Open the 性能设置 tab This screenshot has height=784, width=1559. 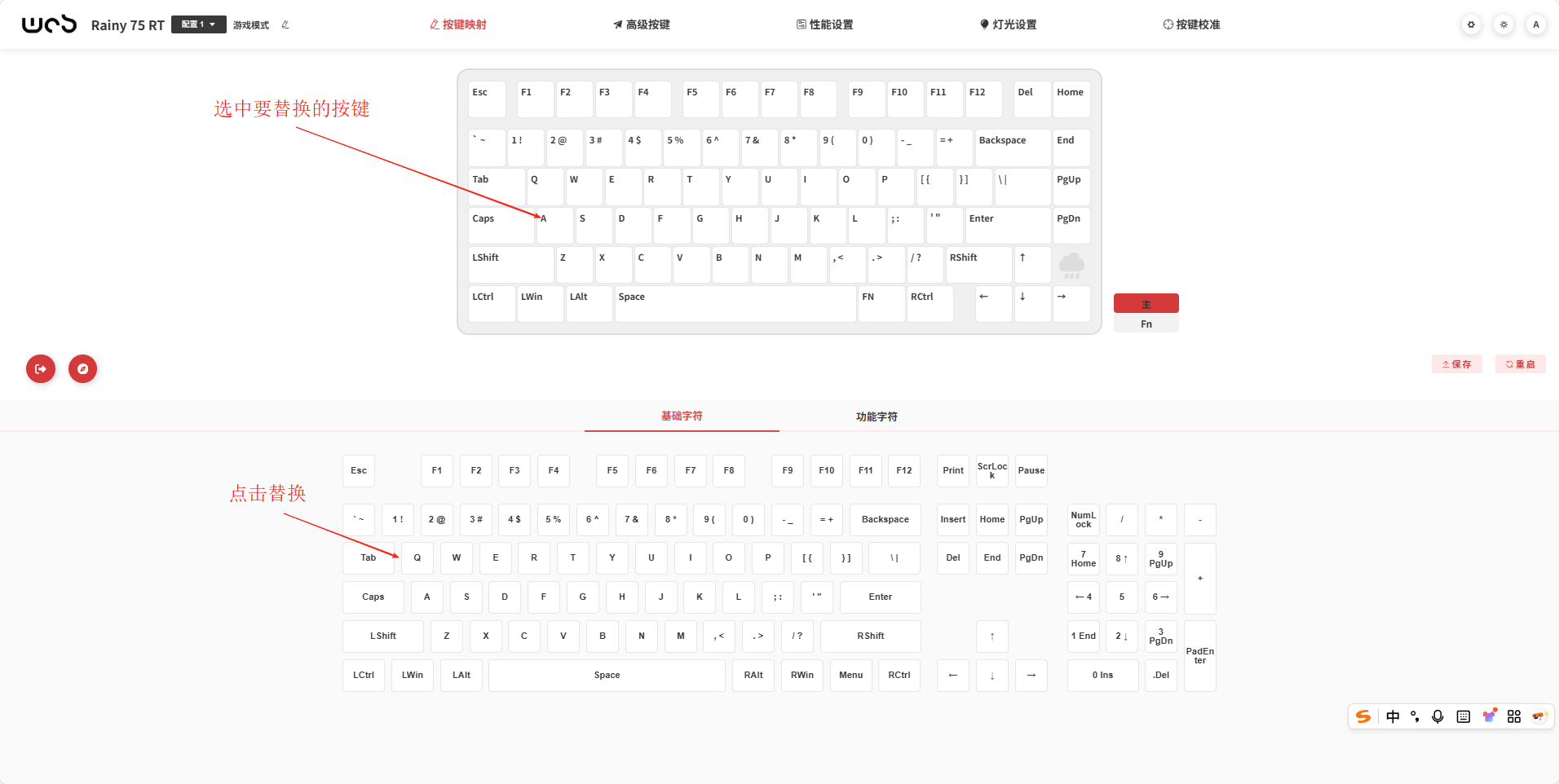pyautogui.click(x=825, y=24)
